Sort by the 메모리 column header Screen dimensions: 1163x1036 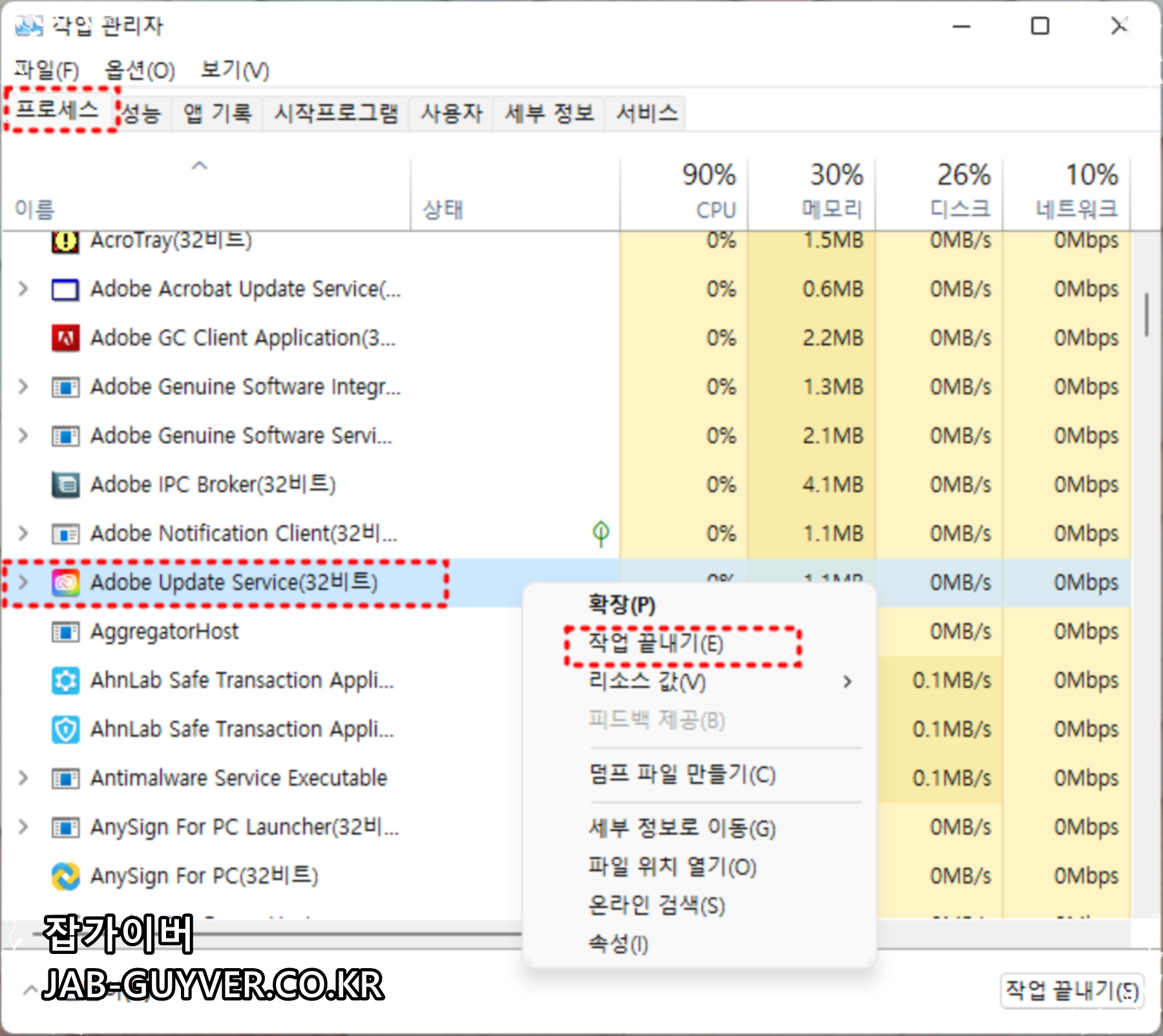pyautogui.click(x=812, y=193)
